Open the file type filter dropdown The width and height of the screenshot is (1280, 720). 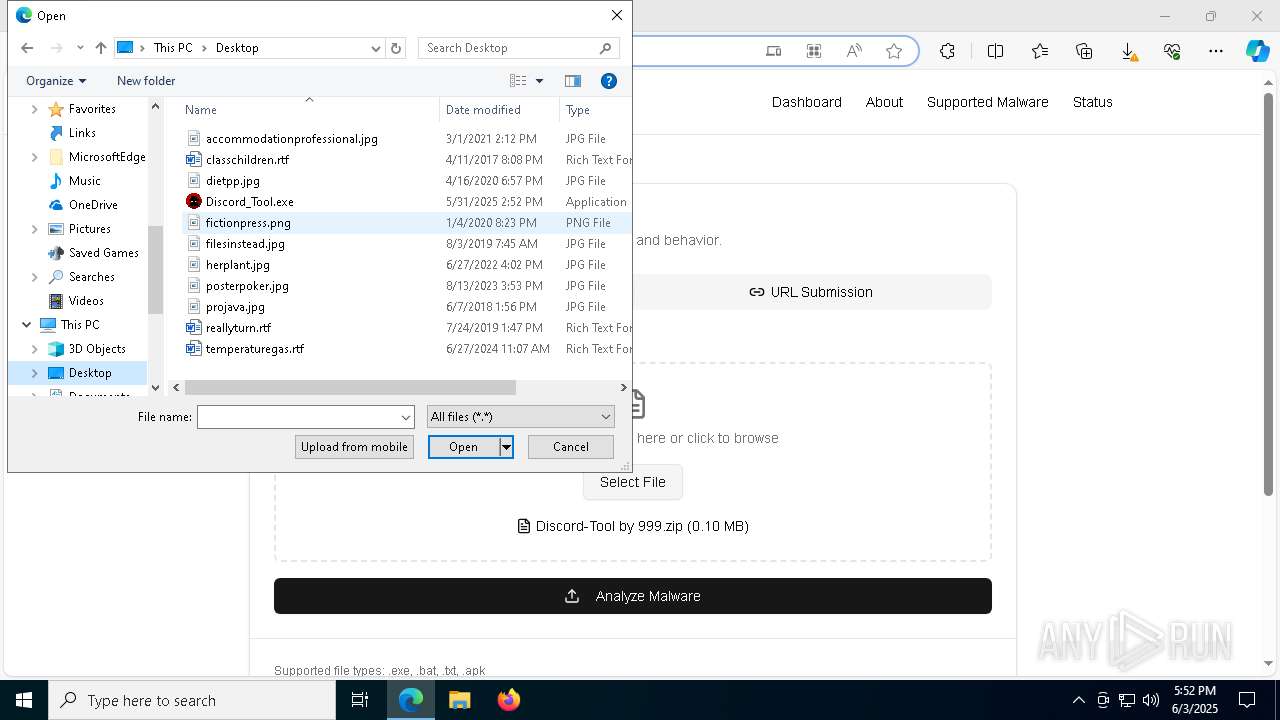(520, 417)
